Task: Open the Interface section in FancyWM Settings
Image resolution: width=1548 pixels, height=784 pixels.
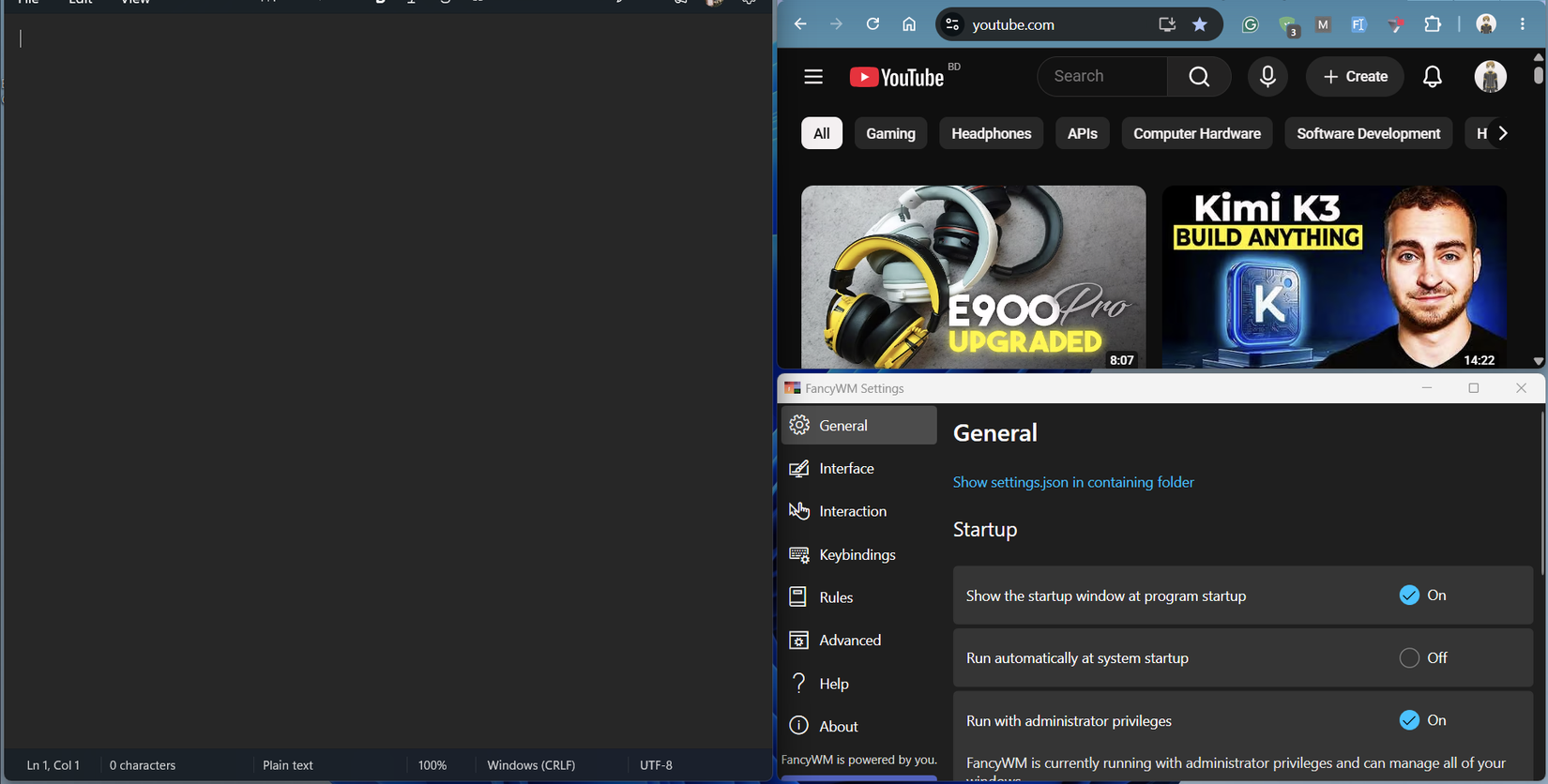Action: tap(859, 469)
